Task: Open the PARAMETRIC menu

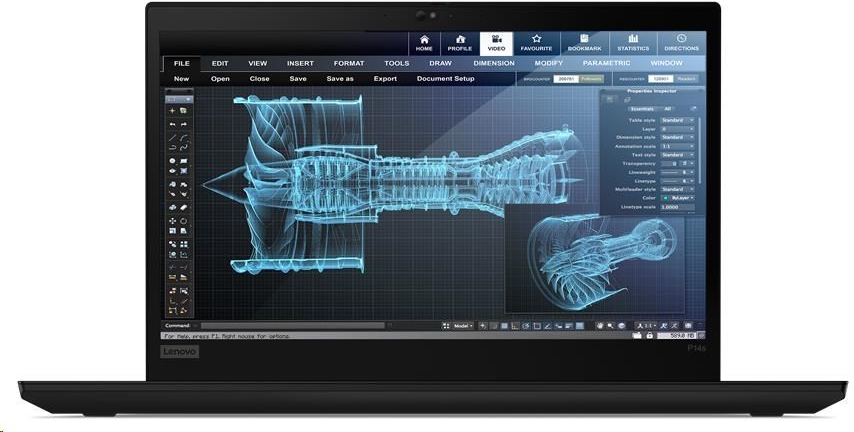Action: 607,63
